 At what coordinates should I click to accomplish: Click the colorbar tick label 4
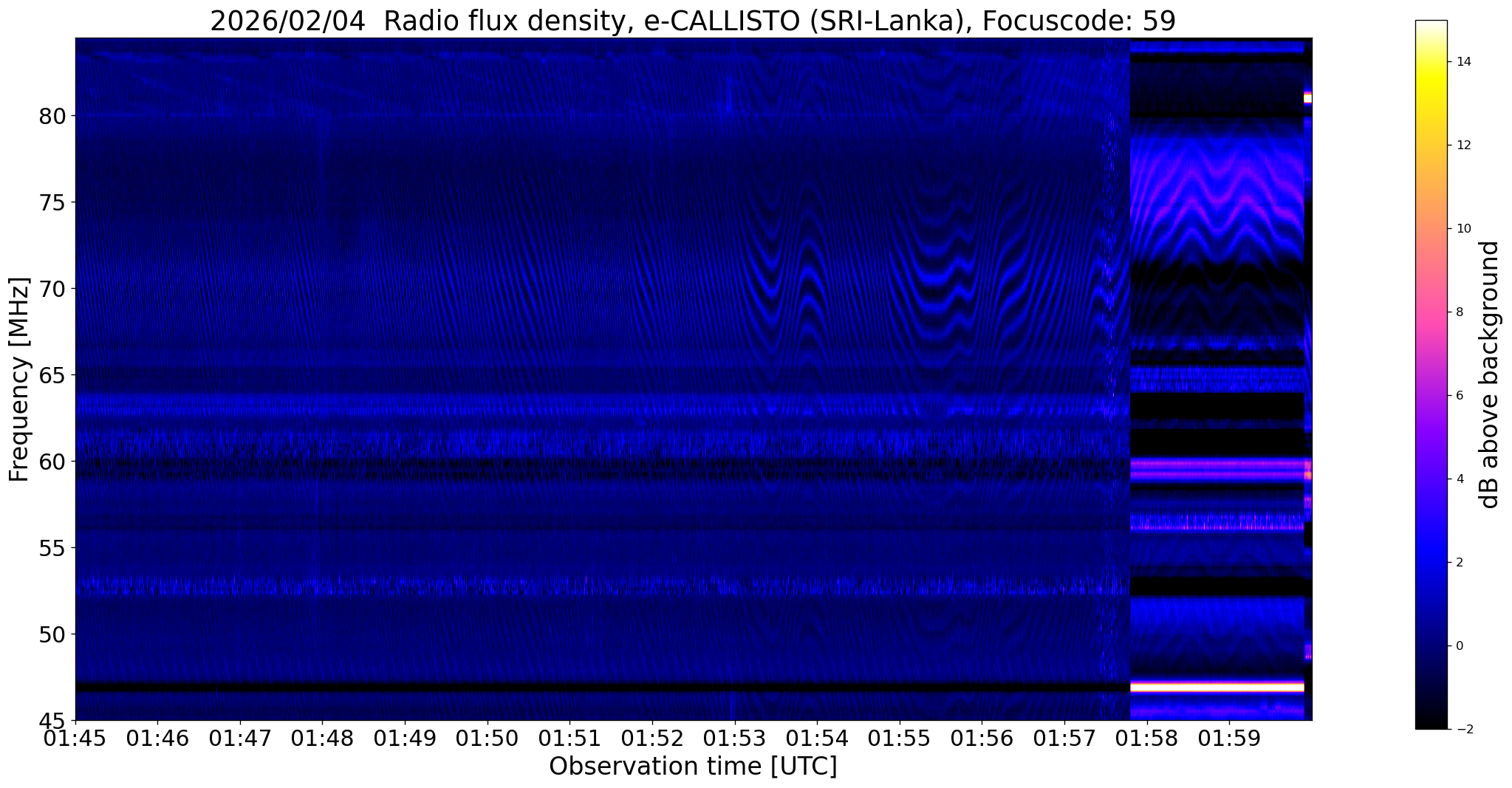pyautogui.click(x=1459, y=479)
